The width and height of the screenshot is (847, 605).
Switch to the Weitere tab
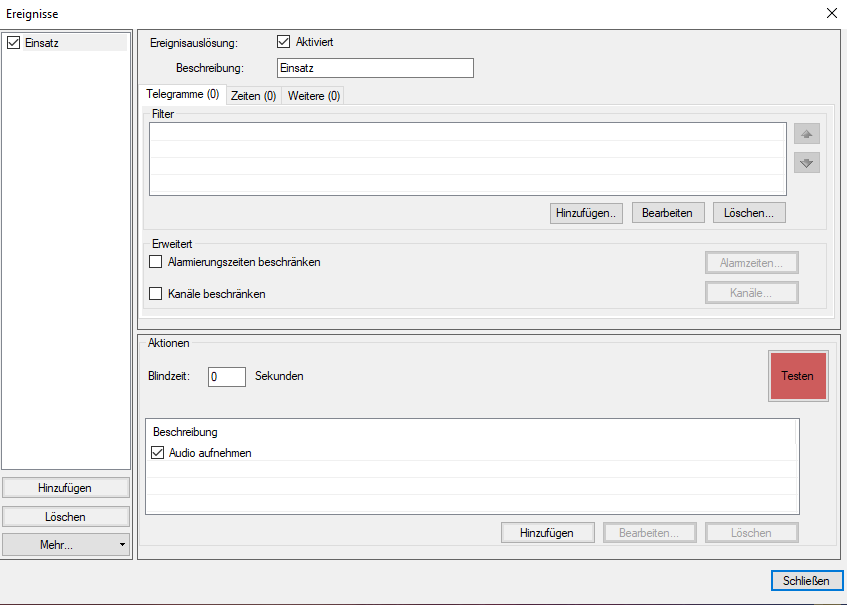[x=313, y=94]
